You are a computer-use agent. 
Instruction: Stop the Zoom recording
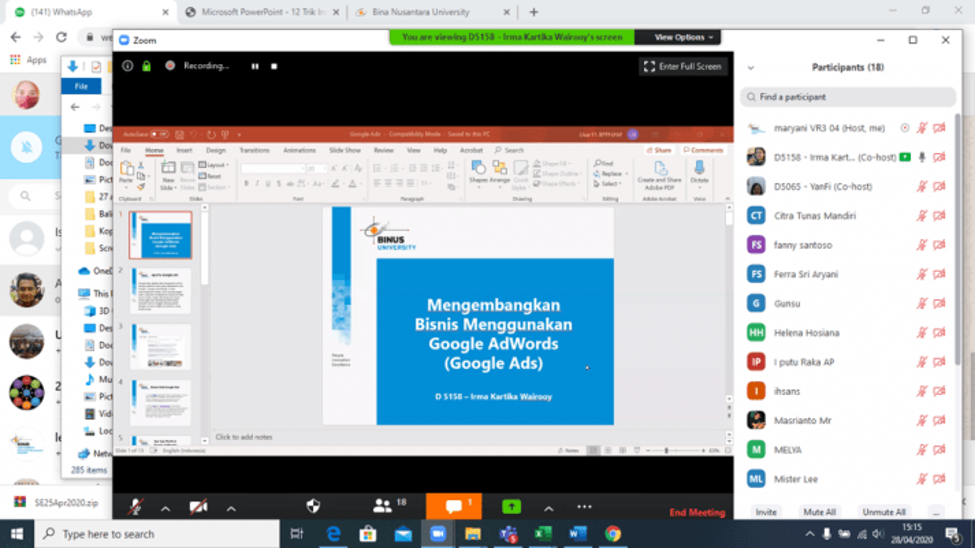[x=274, y=66]
